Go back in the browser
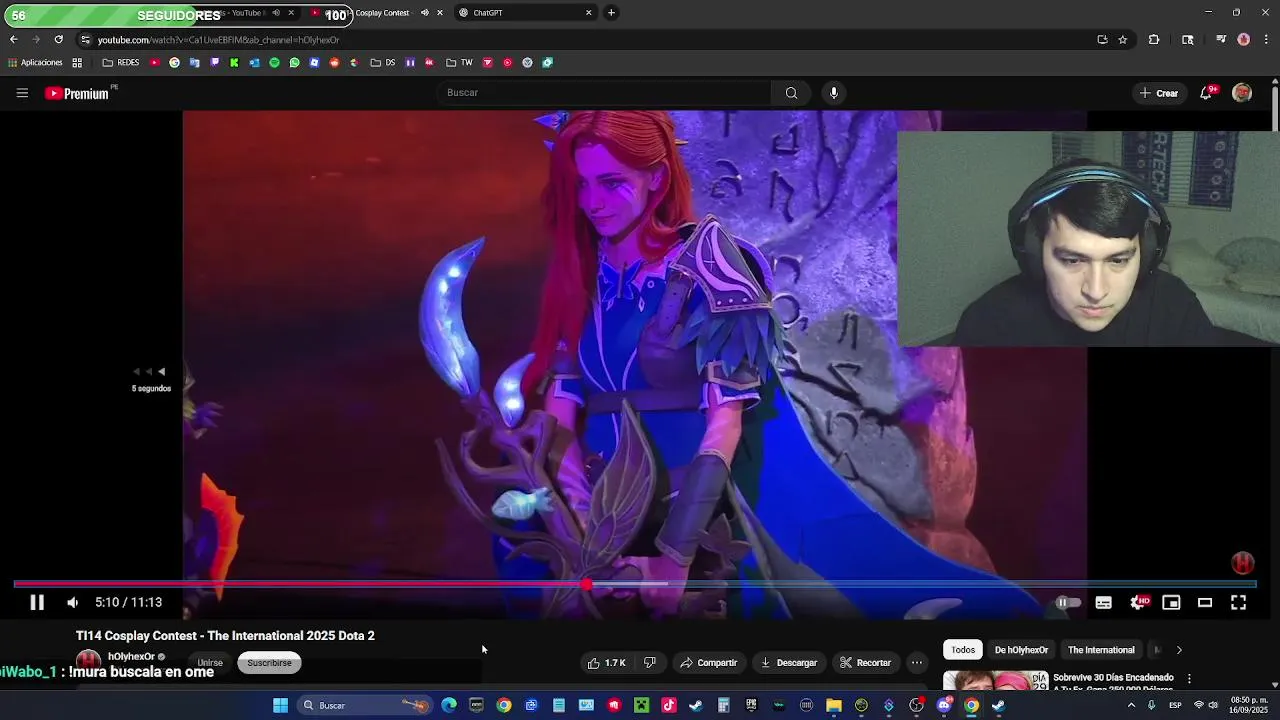This screenshot has height=720, width=1280. pyautogui.click(x=13, y=40)
